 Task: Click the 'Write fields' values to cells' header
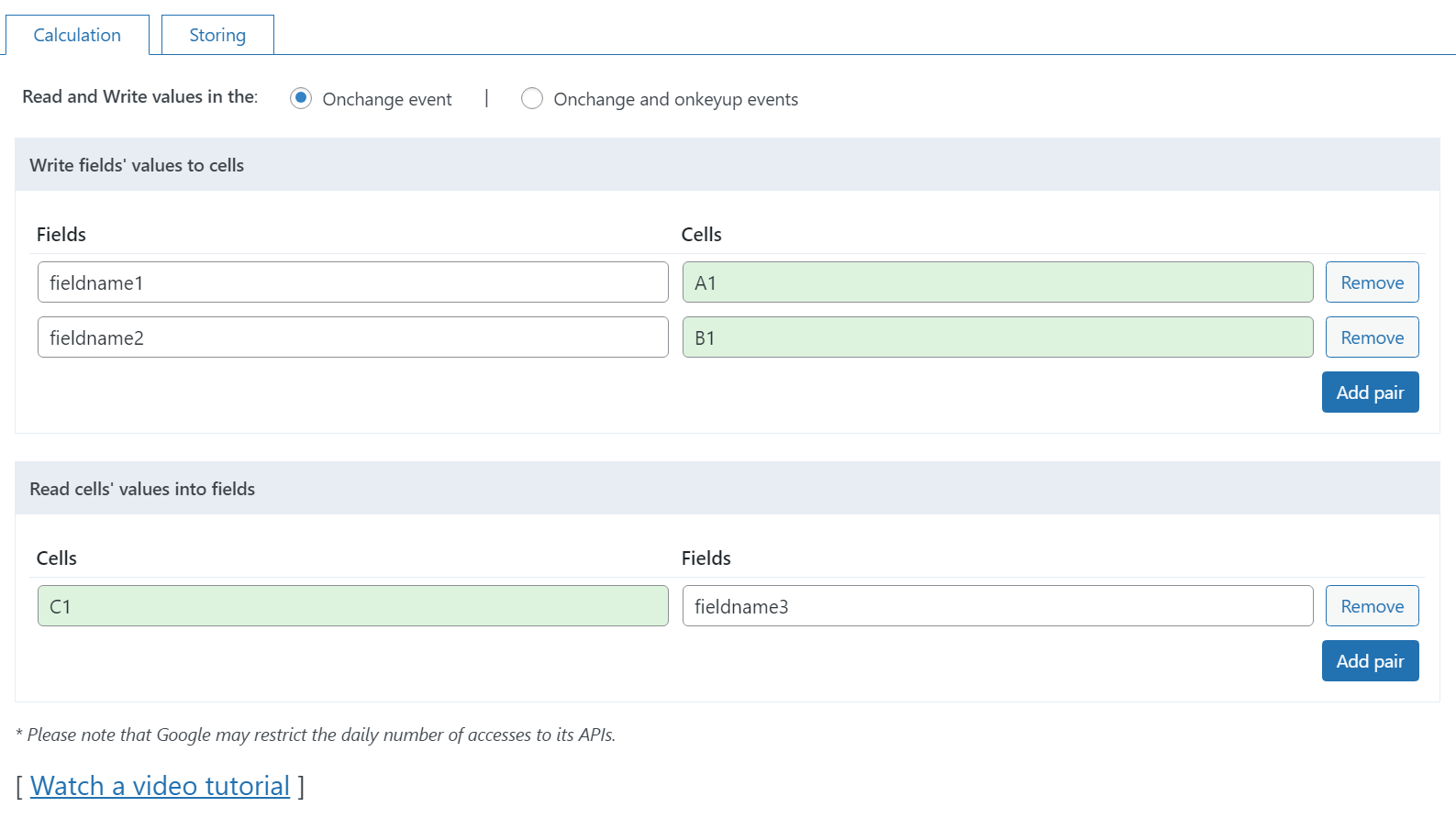point(137,165)
